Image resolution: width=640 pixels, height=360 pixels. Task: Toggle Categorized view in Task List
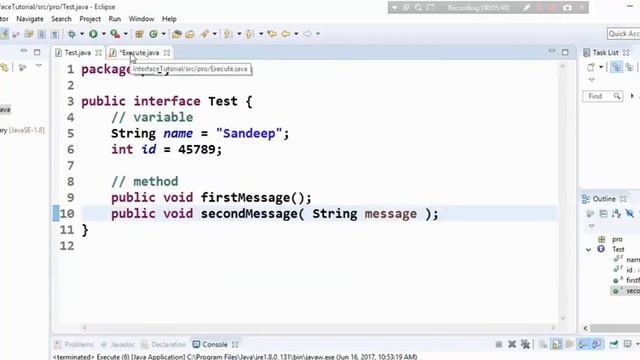tap(616, 67)
